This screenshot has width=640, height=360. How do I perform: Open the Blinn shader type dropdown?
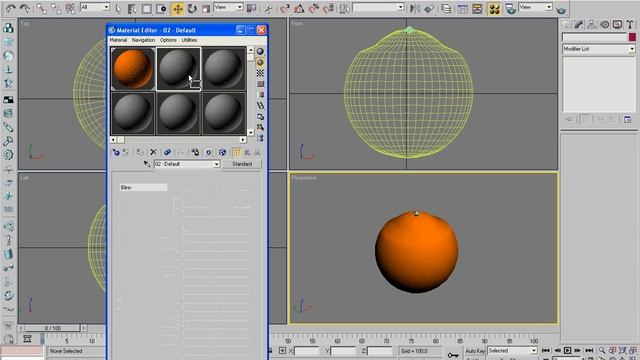click(143, 187)
